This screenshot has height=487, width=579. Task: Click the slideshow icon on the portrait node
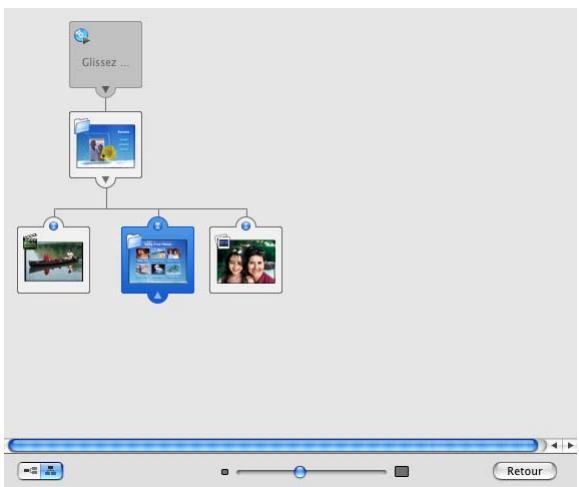coord(222,242)
